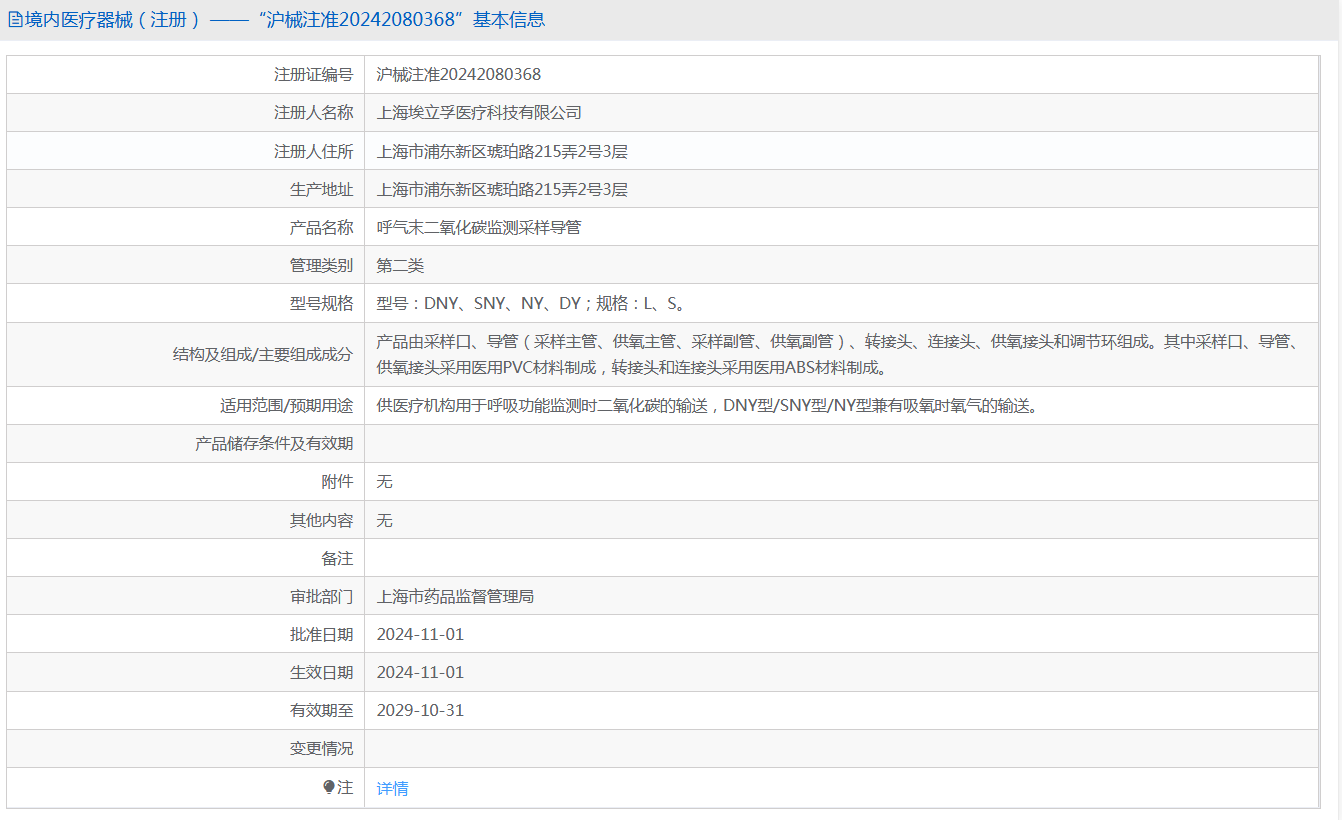The image size is (1342, 820).
Task: Click the 审批部门 label
Action: point(322,597)
